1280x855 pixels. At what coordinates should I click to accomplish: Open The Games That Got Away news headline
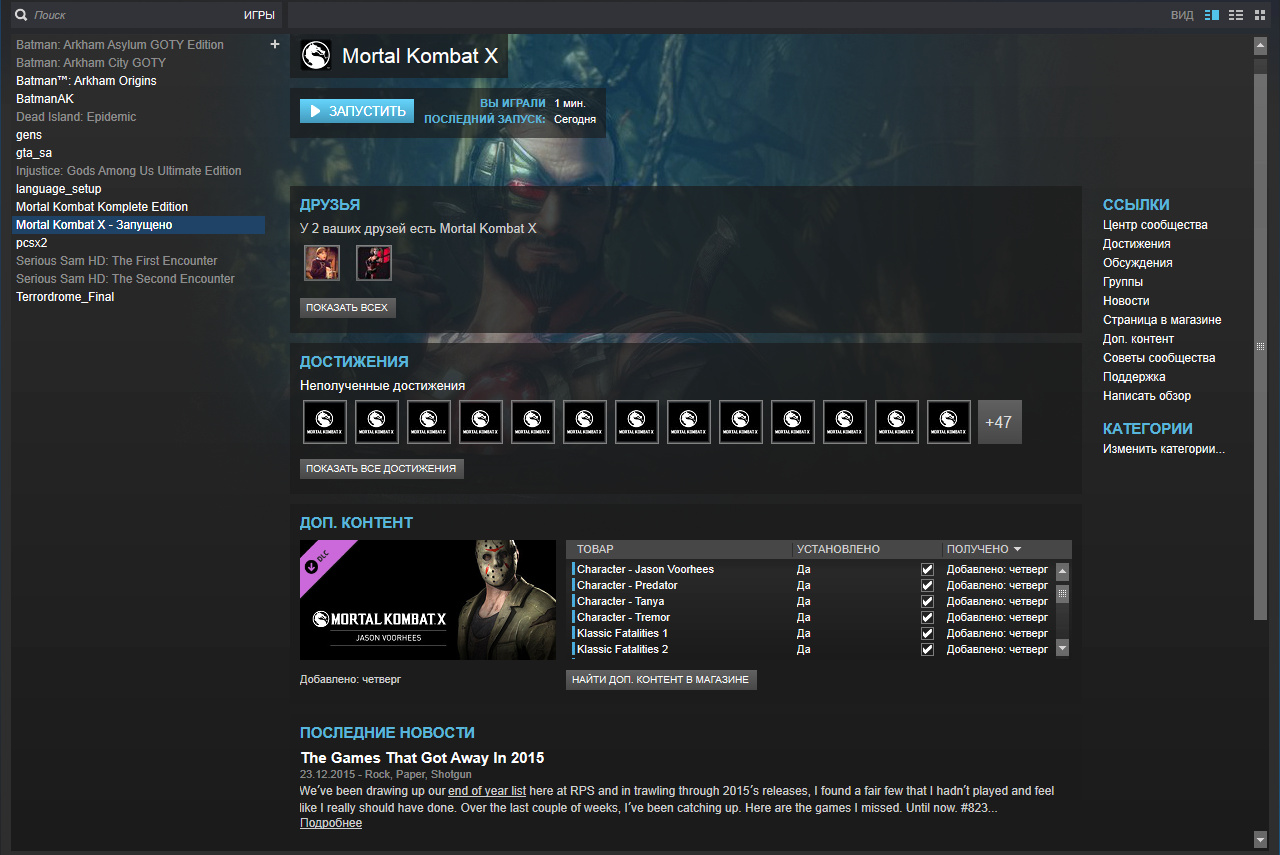point(423,758)
